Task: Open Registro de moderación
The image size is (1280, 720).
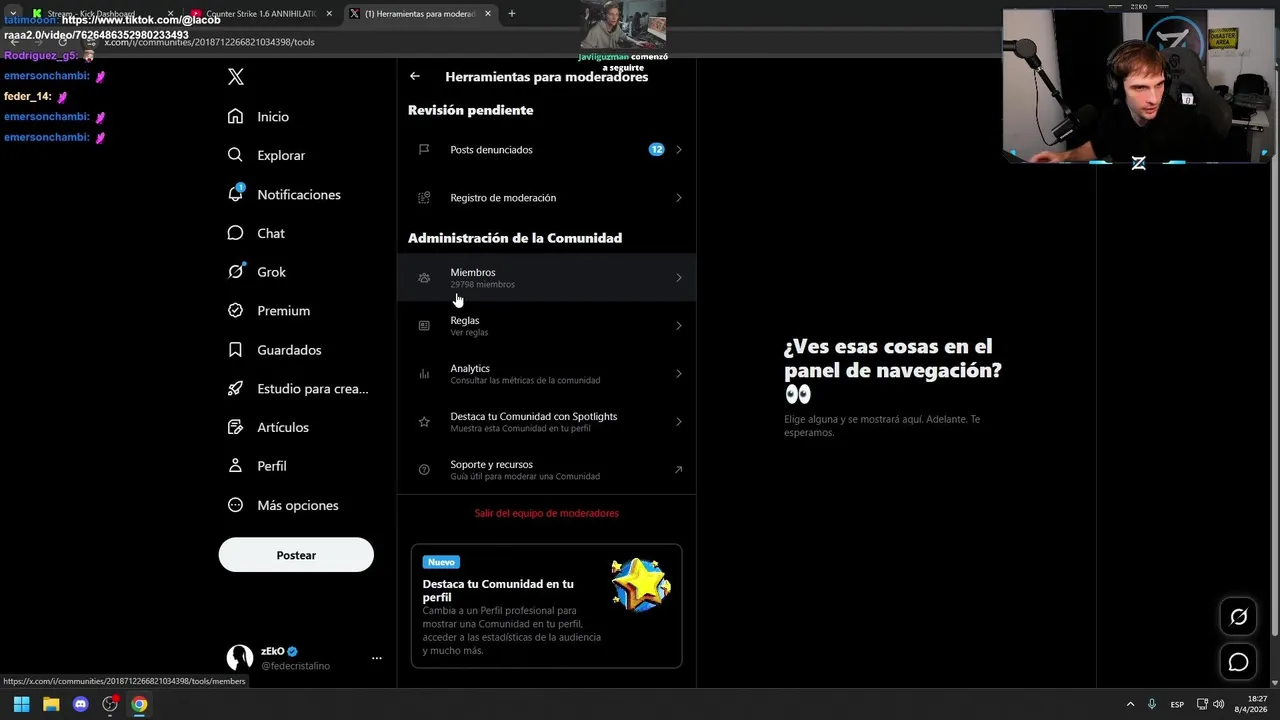Action: (x=546, y=198)
